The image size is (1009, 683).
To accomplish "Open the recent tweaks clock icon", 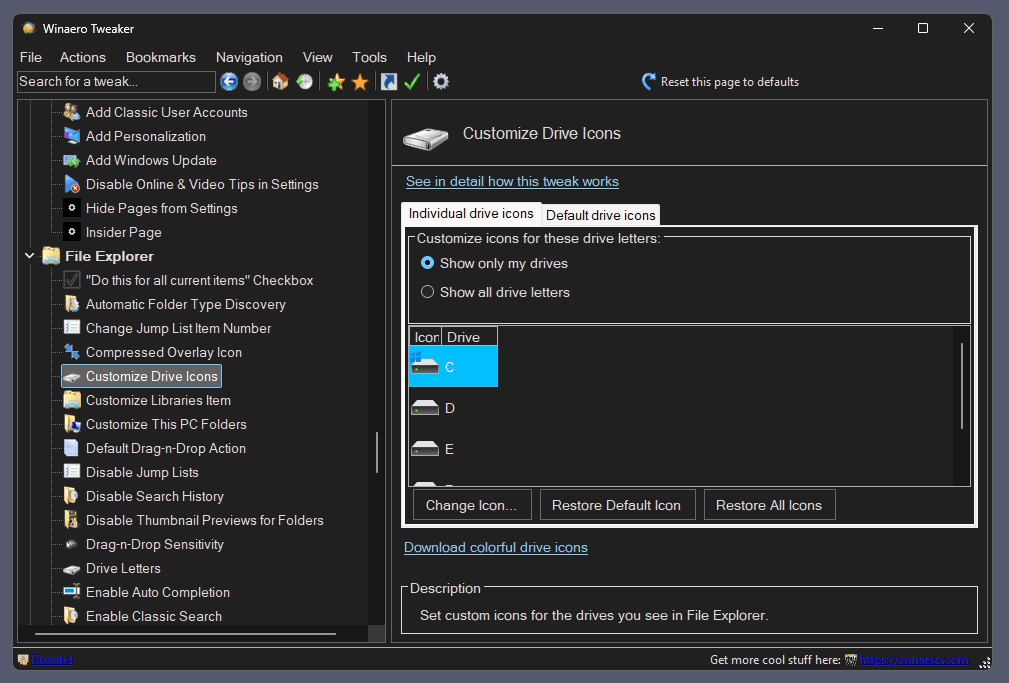I will tap(304, 82).
